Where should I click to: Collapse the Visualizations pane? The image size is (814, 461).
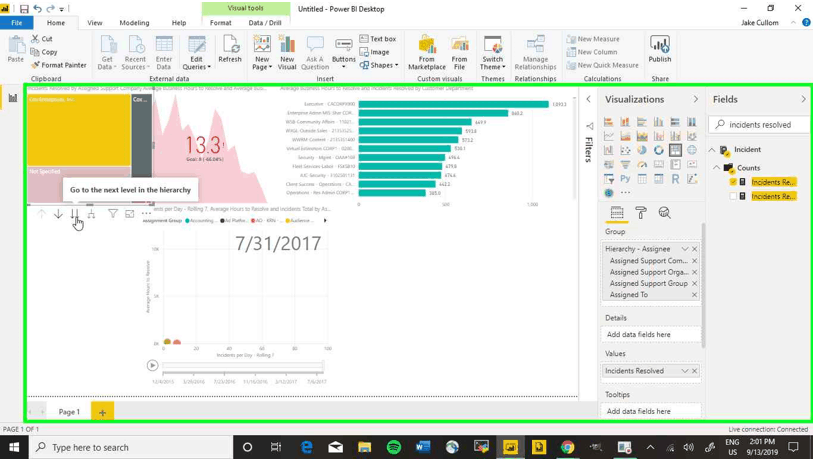coord(696,99)
